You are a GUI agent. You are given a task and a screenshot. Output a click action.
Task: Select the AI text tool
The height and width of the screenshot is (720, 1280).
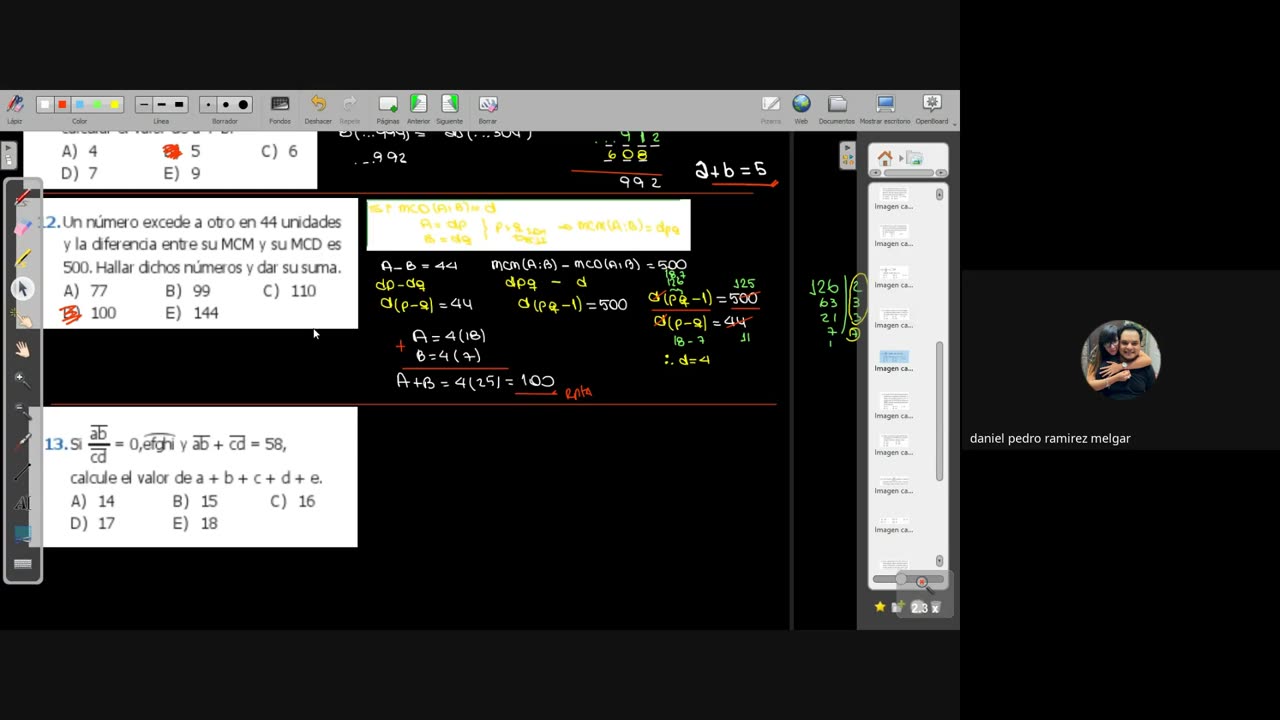tap(22, 503)
